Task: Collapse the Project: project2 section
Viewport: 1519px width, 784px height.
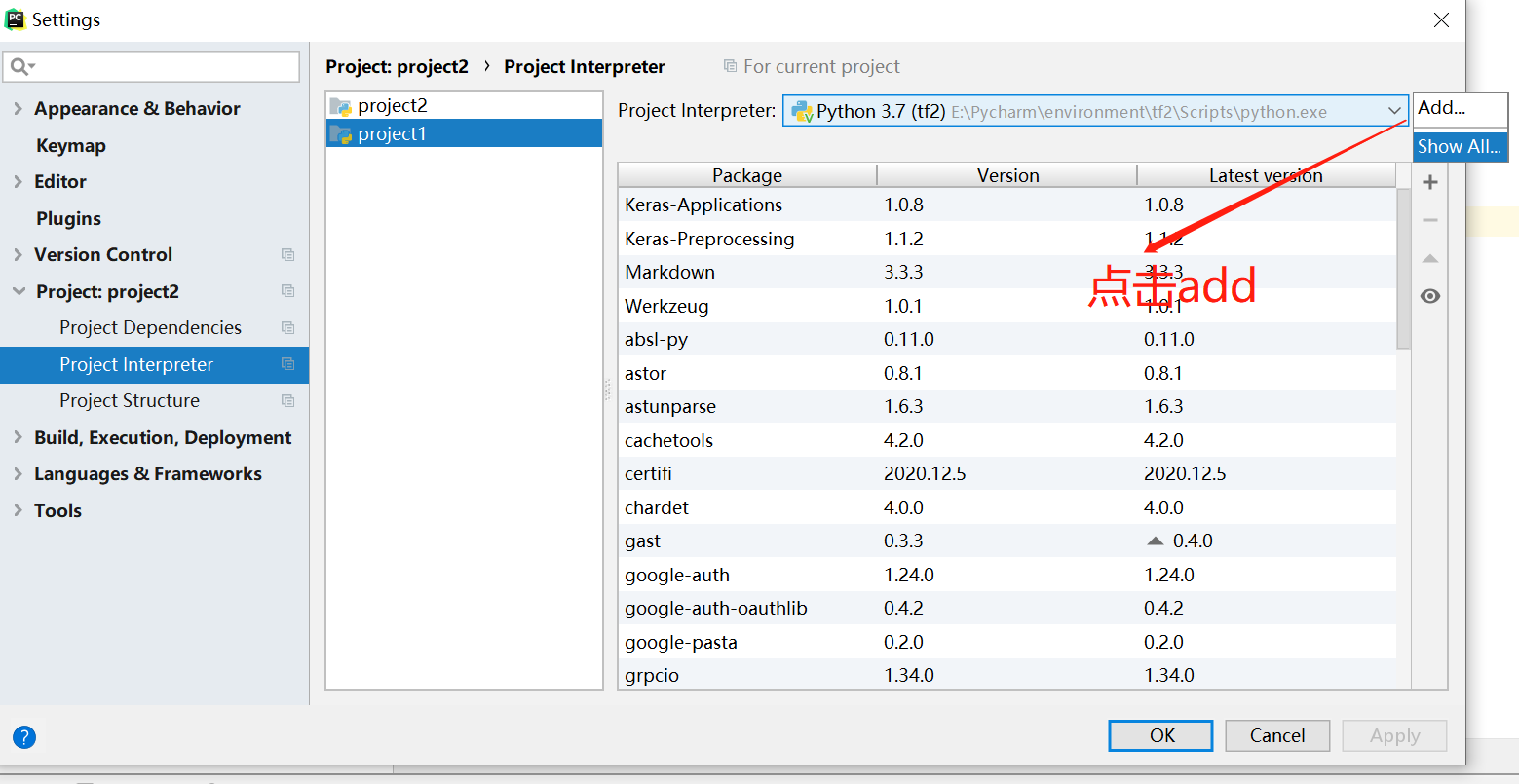Action: (19, 290)
